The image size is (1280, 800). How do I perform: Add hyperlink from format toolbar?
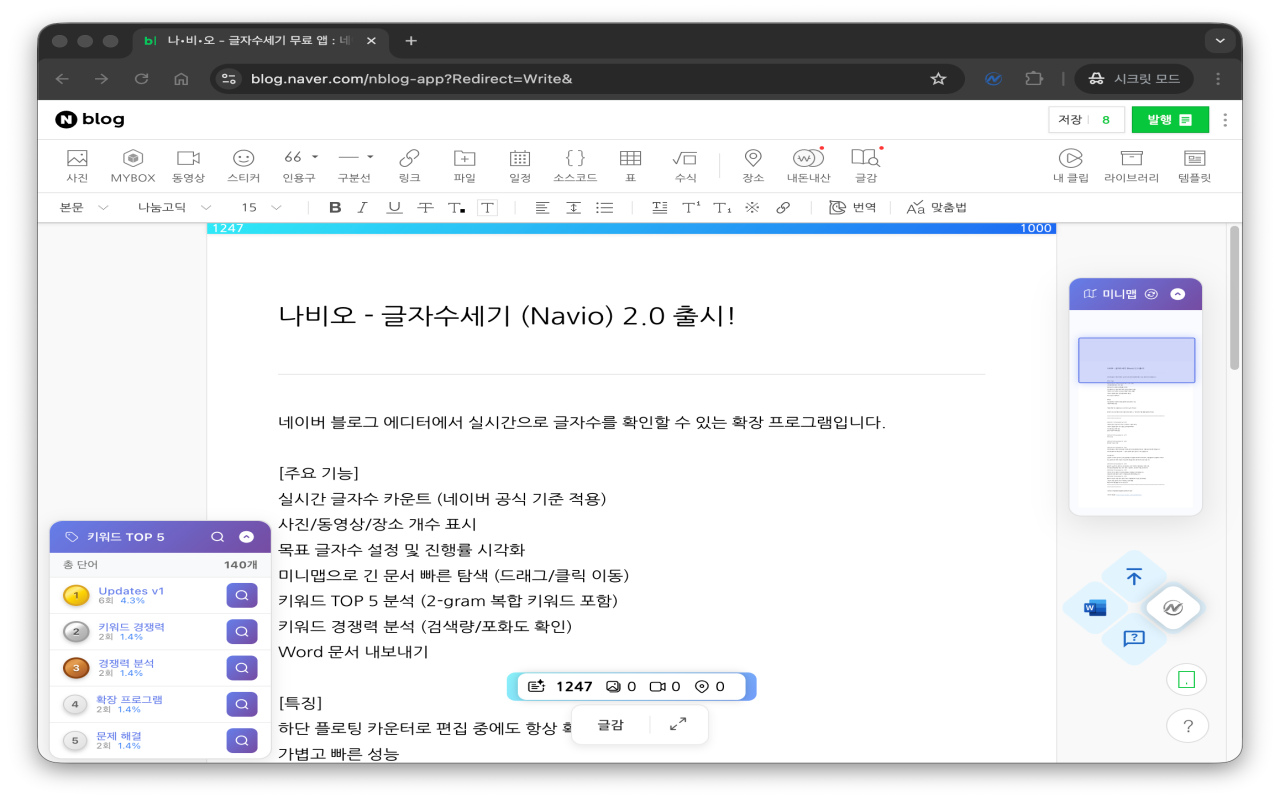click(783, 207)
